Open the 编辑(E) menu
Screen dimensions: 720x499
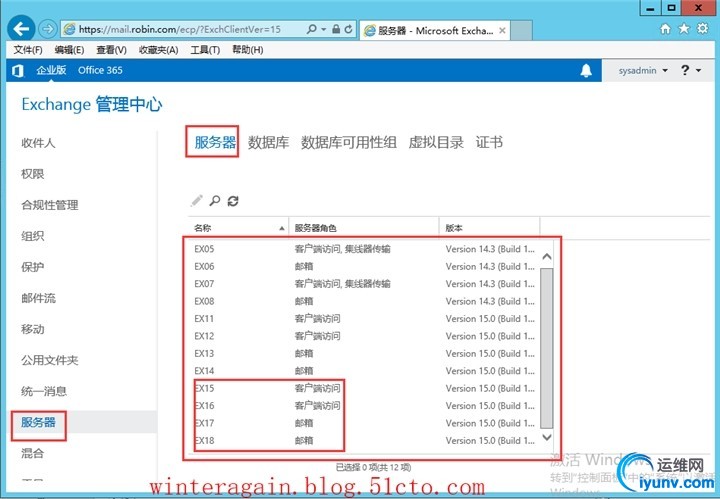click(x=69, y=50)
